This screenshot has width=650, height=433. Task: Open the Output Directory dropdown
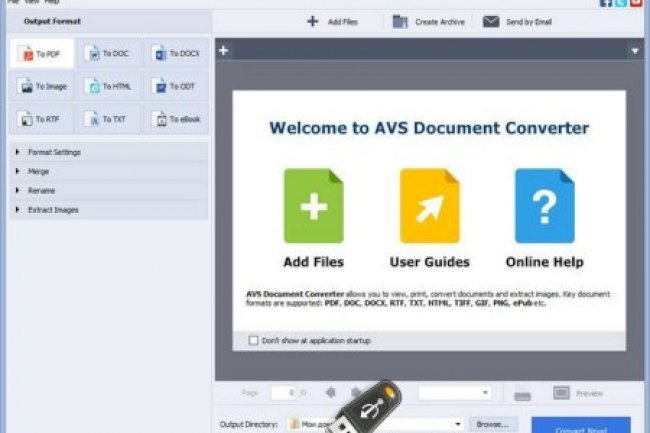coord(458,424)
